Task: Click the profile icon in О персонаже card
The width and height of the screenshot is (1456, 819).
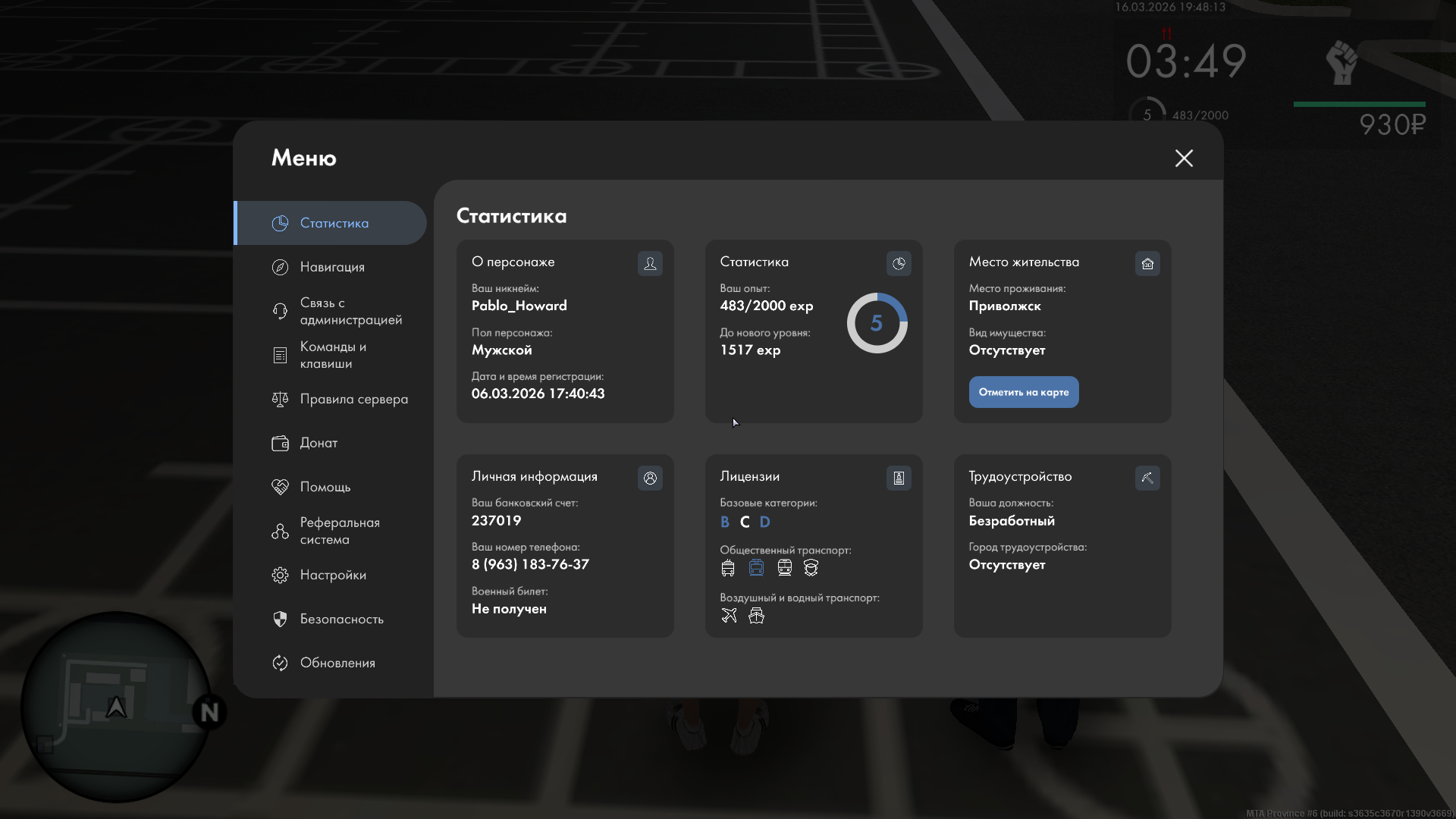Action: 650,263
